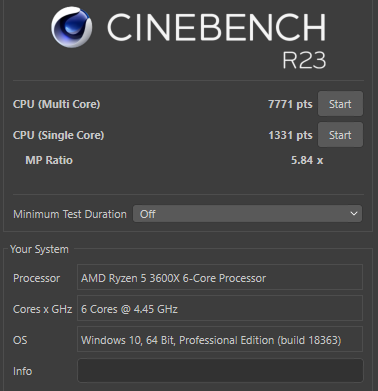The width and height of the screenshot is (378, 391).
Task: Click the 1331 pts single core score
Action: pos(290,135)
